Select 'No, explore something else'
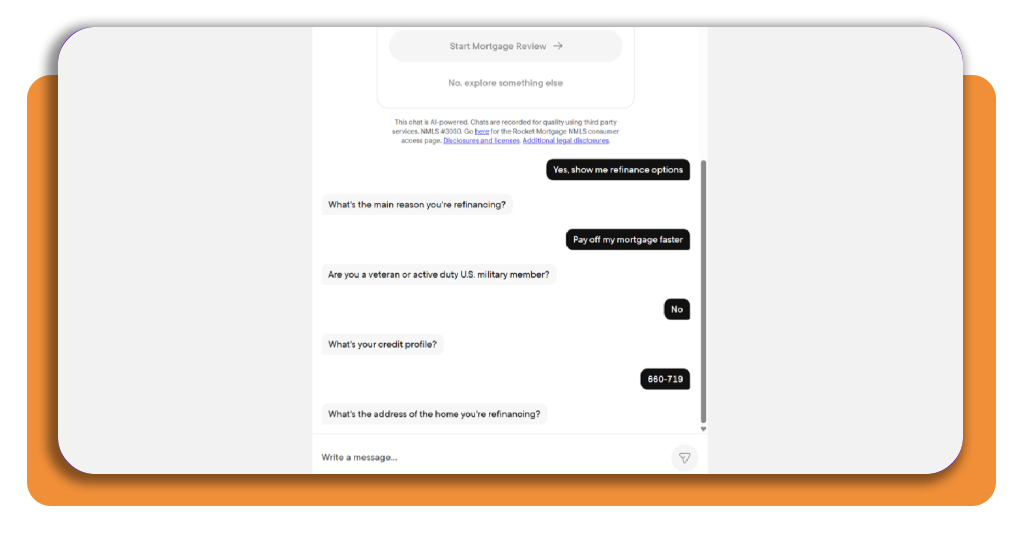Image resolution: width=1024 pixels, height=536 pixels. (505, 83)
